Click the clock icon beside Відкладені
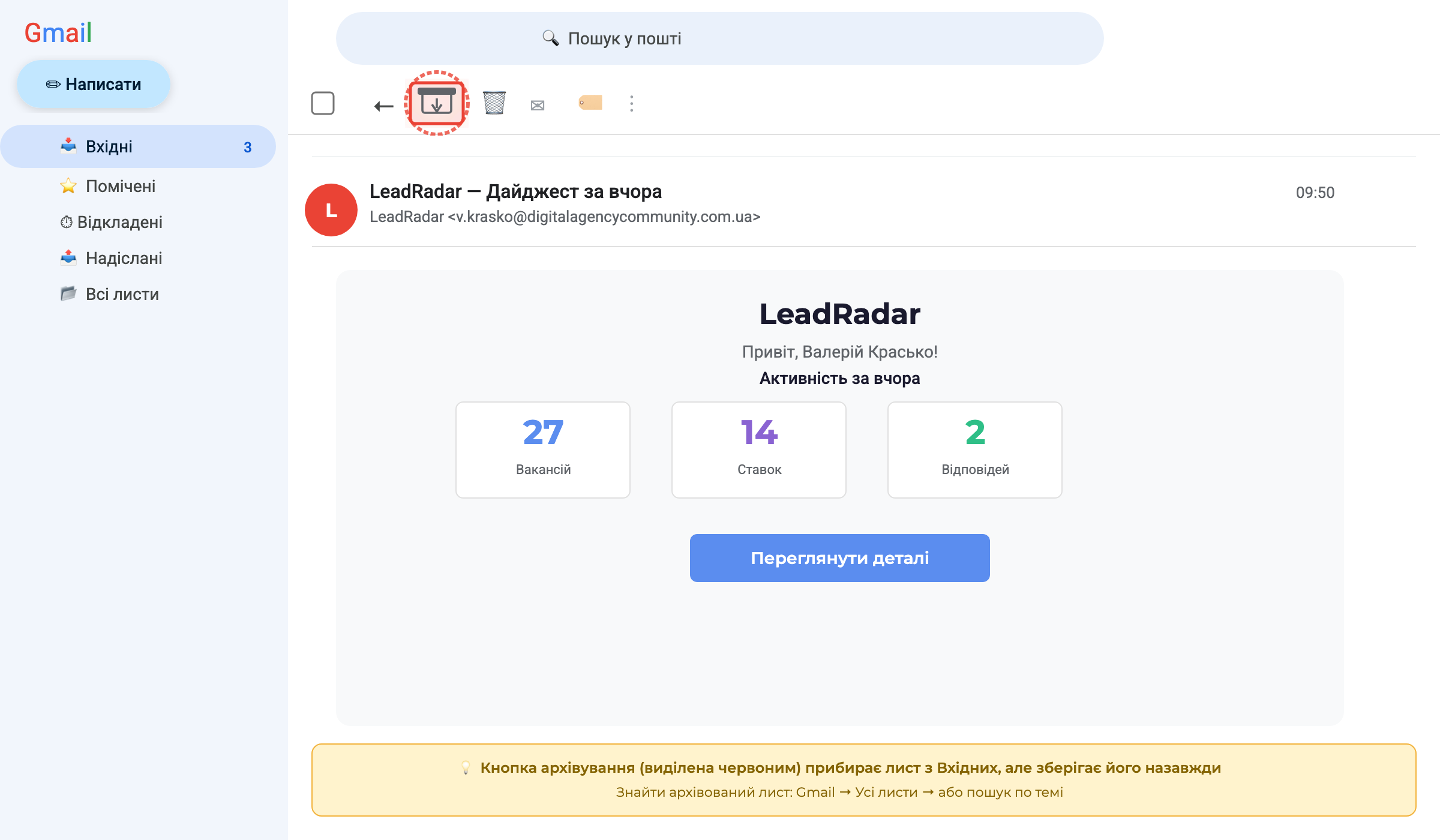Screen dimensions: 1440x840 tap(67, 222)
